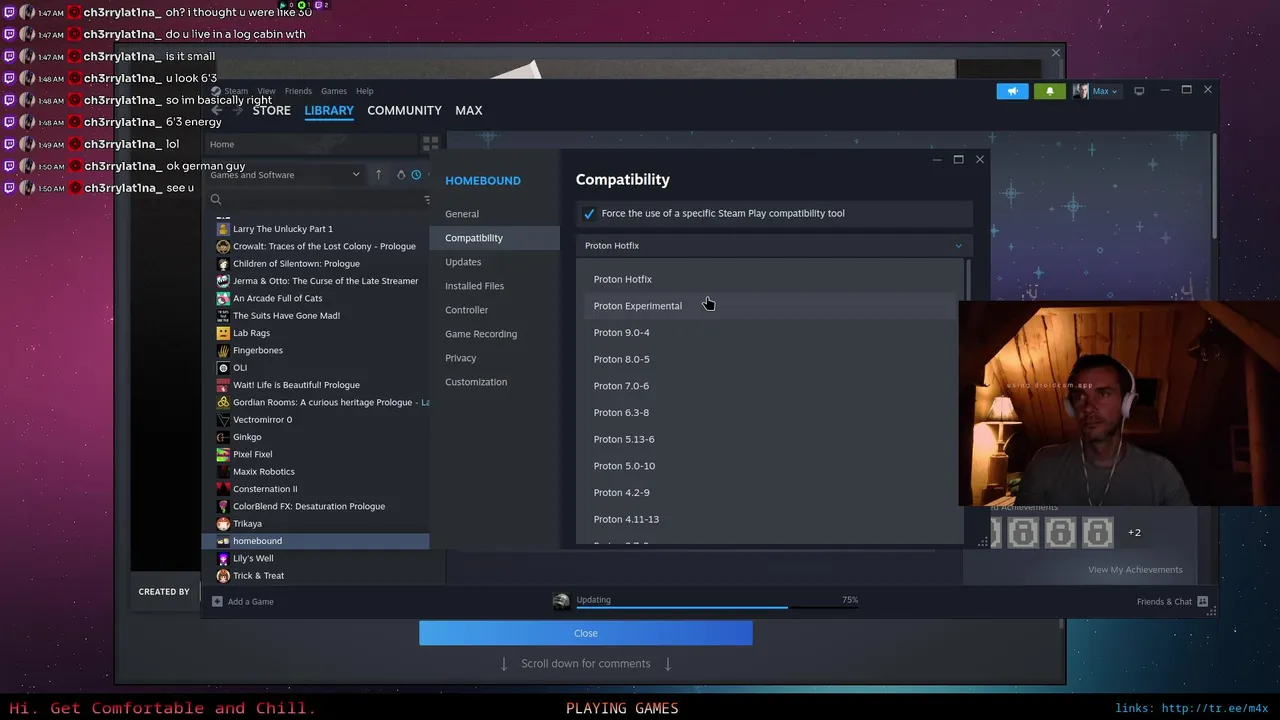Open the Games menu in menu bar

click(x=334, y=91)
